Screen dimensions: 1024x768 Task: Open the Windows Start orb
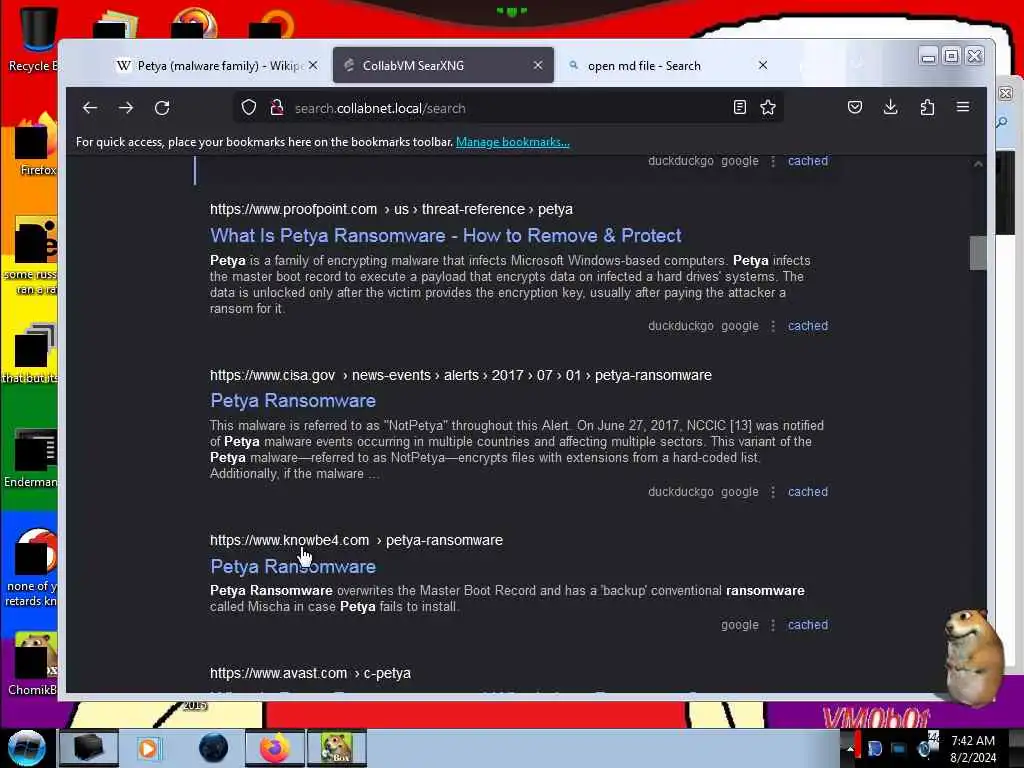[26, 748]
